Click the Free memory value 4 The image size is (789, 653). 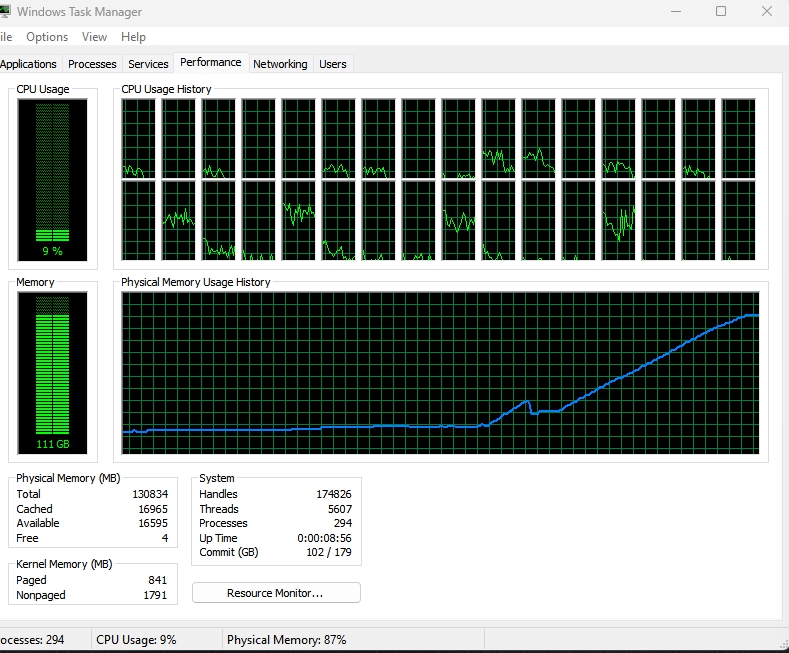(165, 538)
